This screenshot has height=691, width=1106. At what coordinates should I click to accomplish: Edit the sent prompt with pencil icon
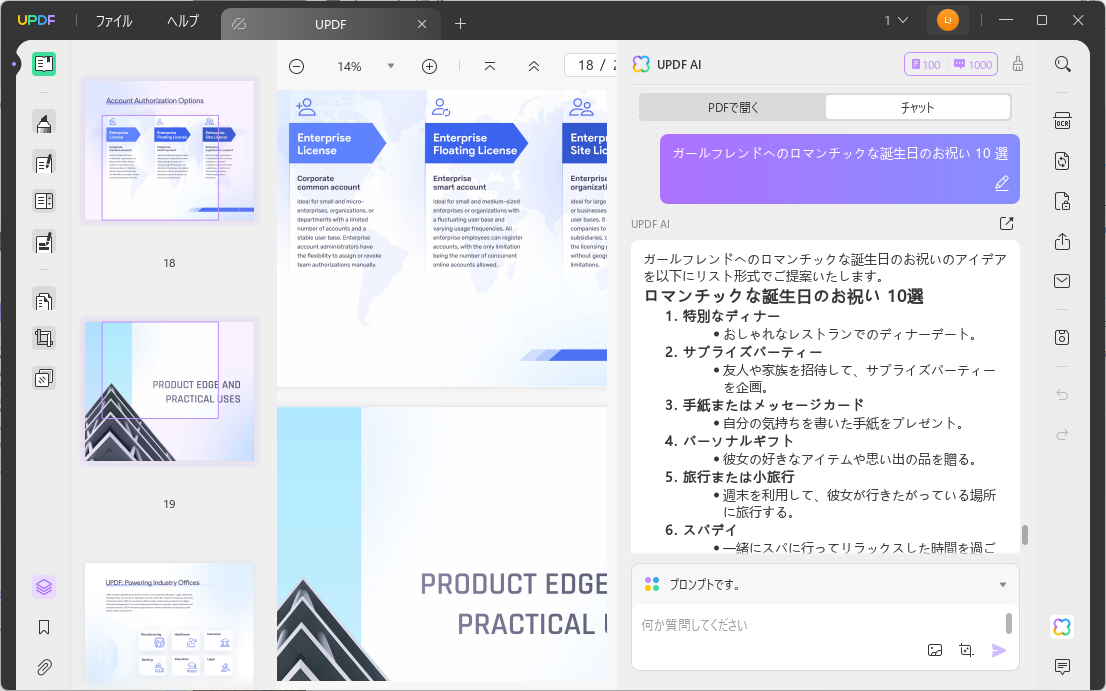coord(1002,183)
